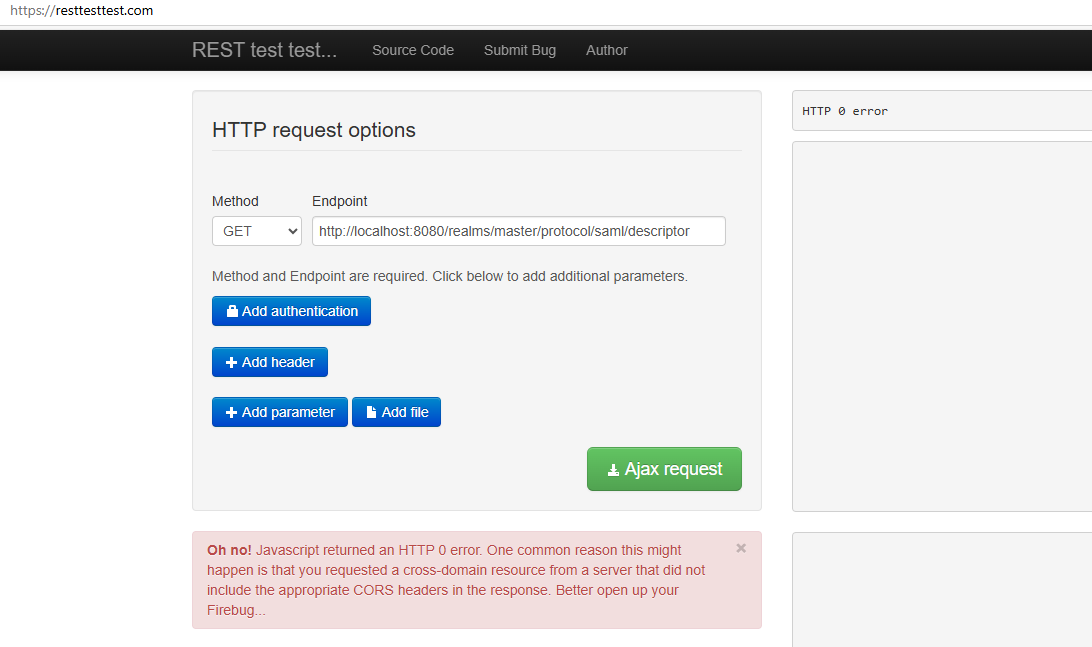The height and width of the screenshot is (647, 1092).
Task: Click the Add authentication button
Action: [x=291, y=311]
